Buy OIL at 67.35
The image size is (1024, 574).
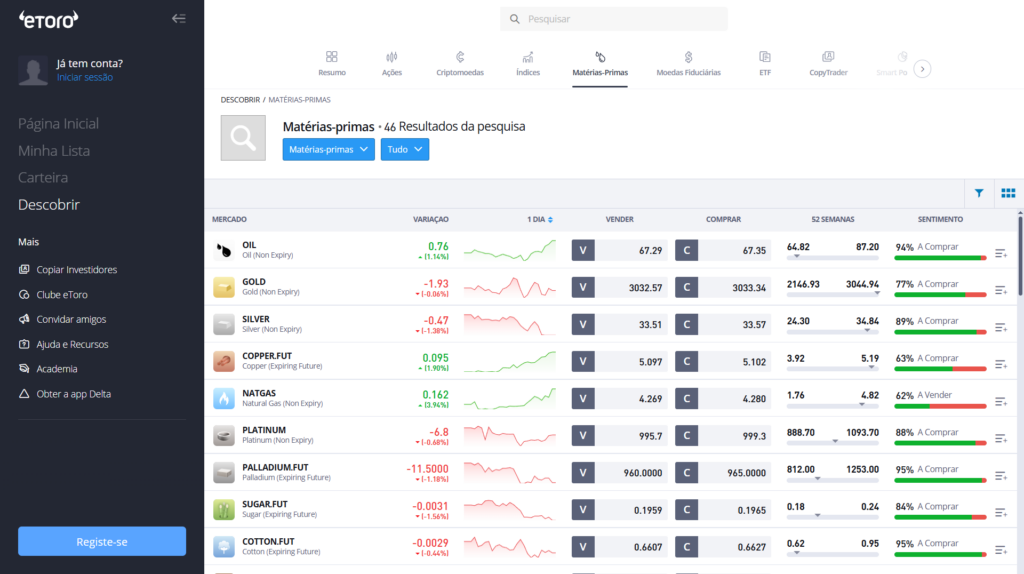click(x=723, y=250)
